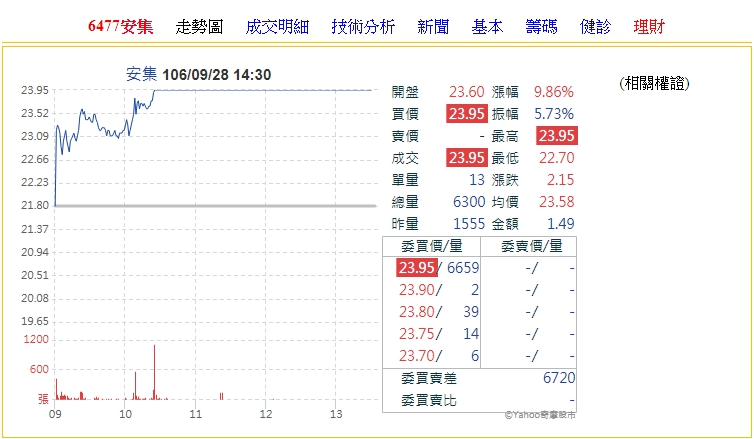The height and width of the screenshot is (439, 754).
Task: Click the 委買賣差 value 6720
Action: pyautogui.click(x=559, y=378)
